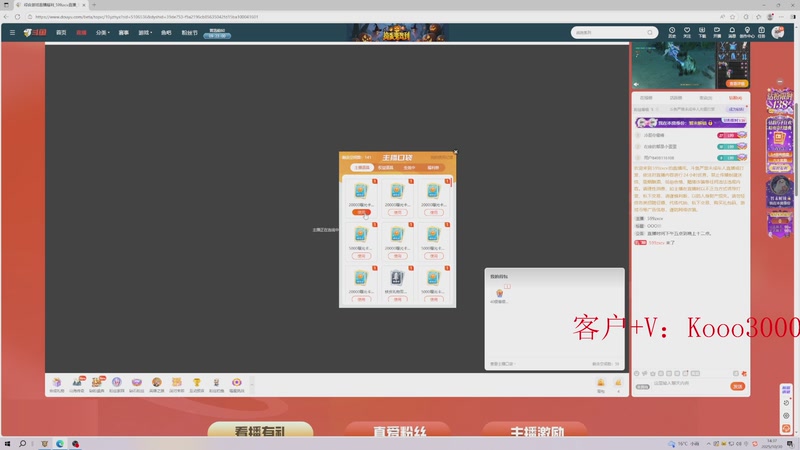Click the 真爱粉丝 tab at page bottom
This screenshot has width=800, height=450.
pyautogui.click(x=398, y=430)
